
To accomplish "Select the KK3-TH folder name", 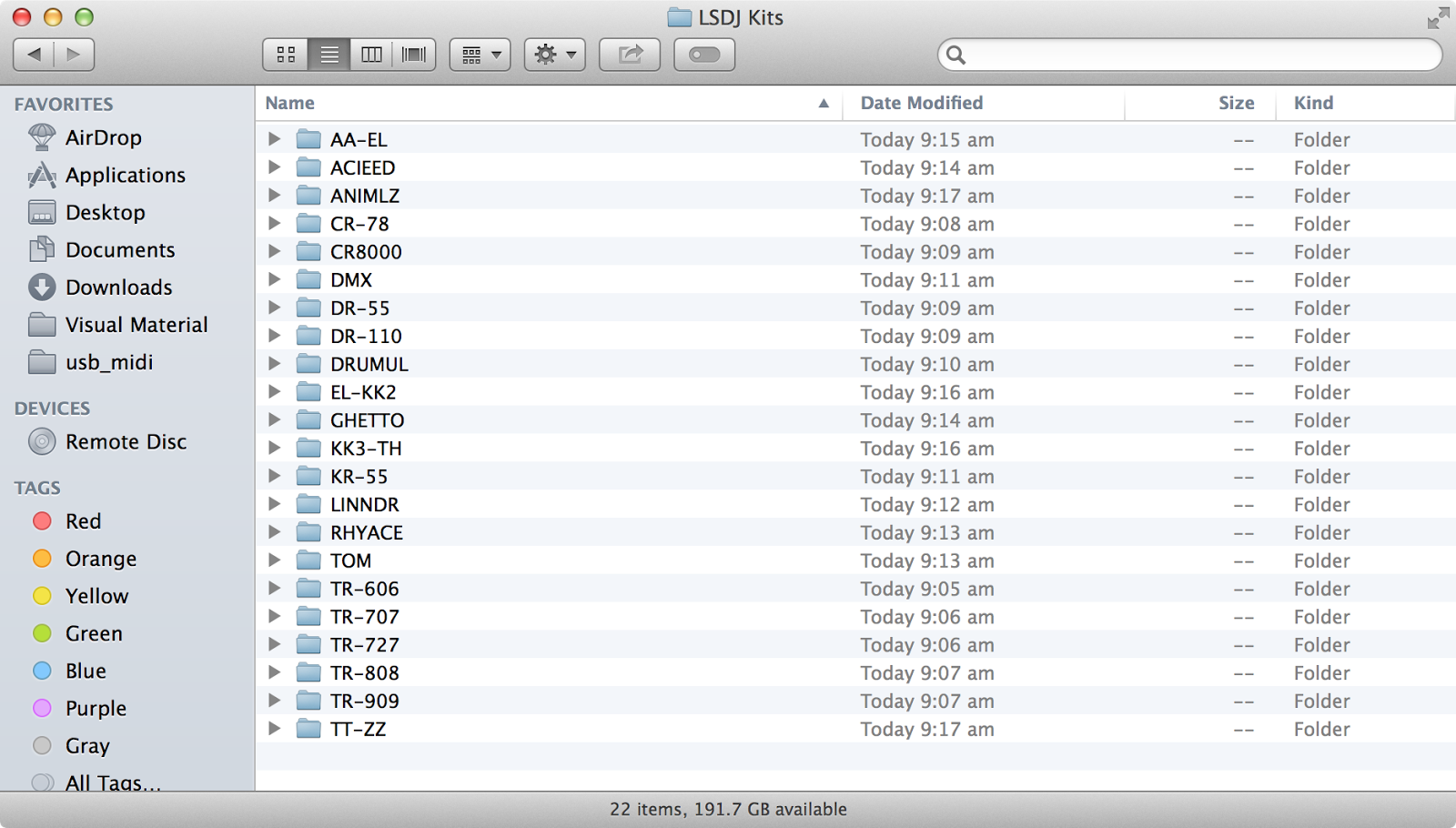I will click(366, 448).
